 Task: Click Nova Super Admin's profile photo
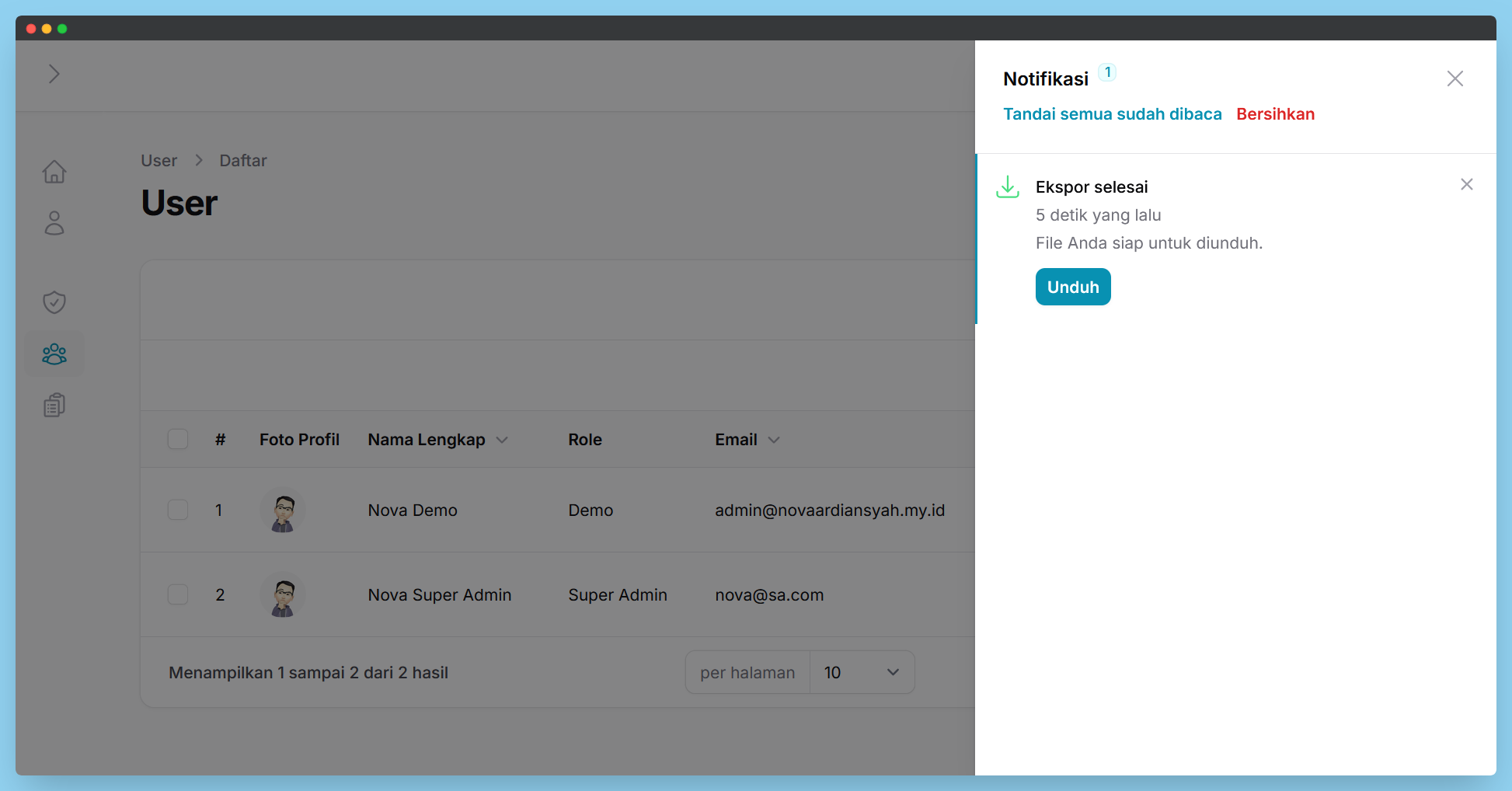[x=283, y=594]
